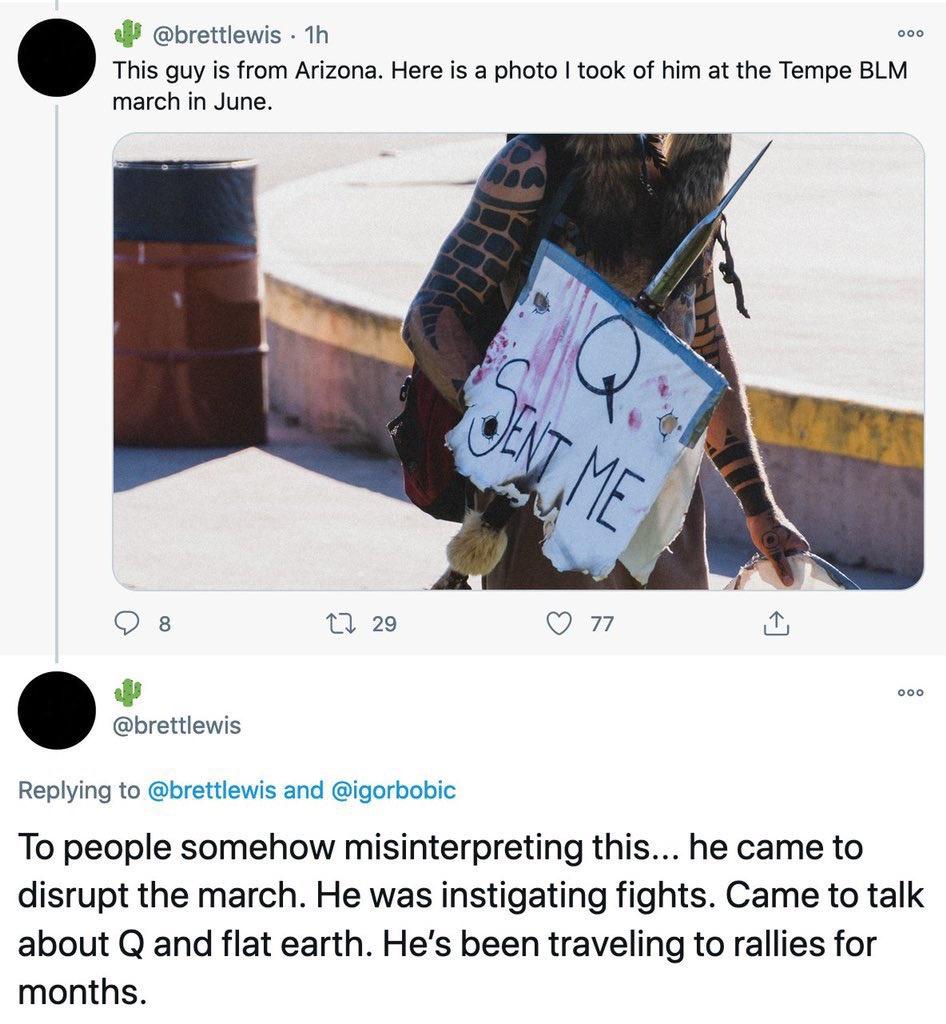Click the 1h timestamp on the first tweet
Image resolution: width=946 pixels, height=1024 pixels.
[x=316, y=35]
